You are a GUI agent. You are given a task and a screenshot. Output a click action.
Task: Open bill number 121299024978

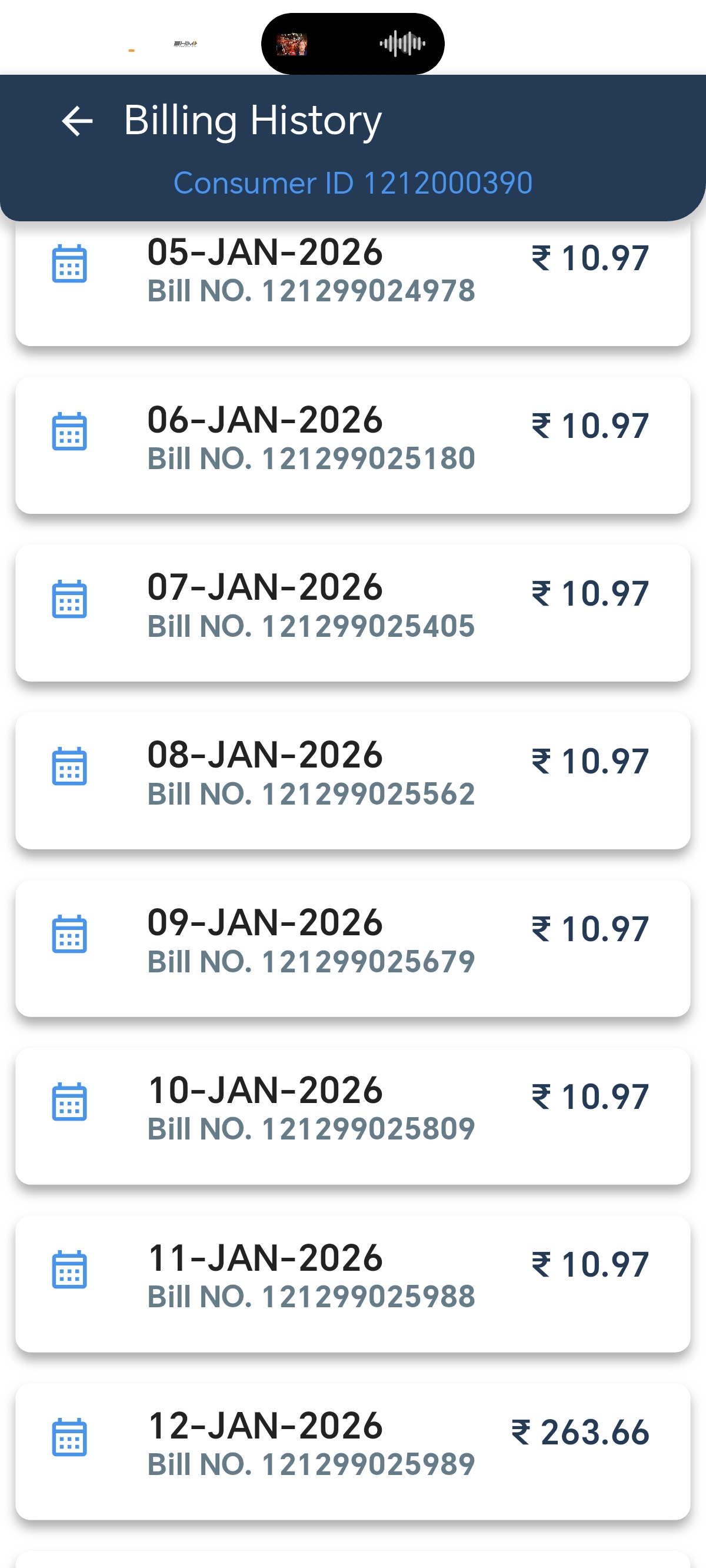pos(311,291)
